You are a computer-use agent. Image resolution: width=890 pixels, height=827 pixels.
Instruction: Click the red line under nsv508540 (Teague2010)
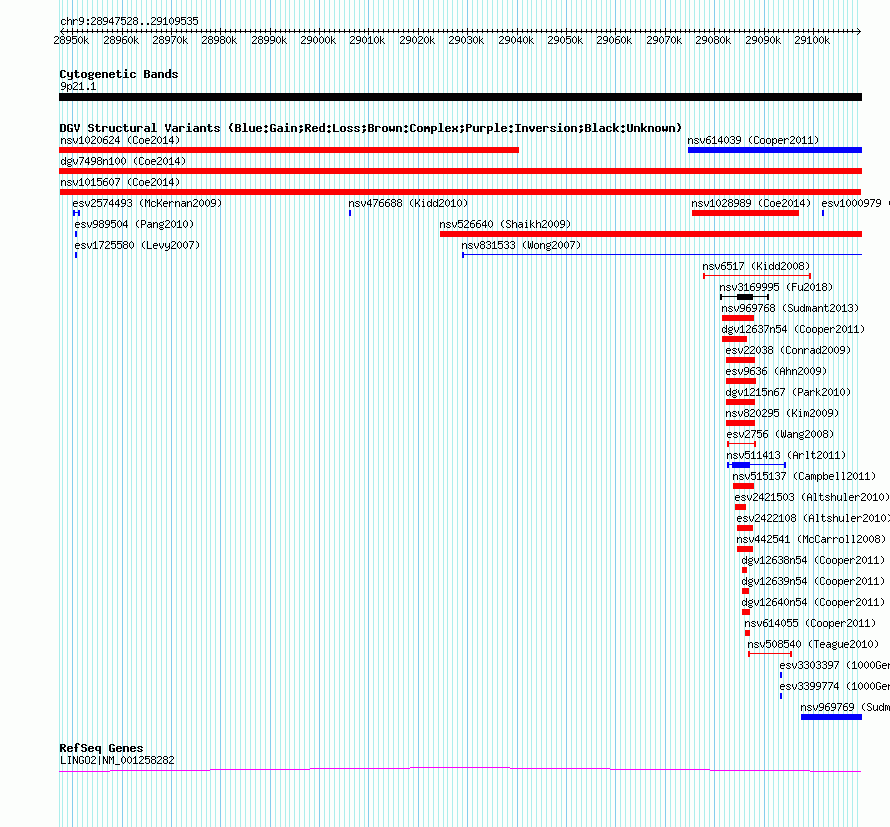pos(770,654)
